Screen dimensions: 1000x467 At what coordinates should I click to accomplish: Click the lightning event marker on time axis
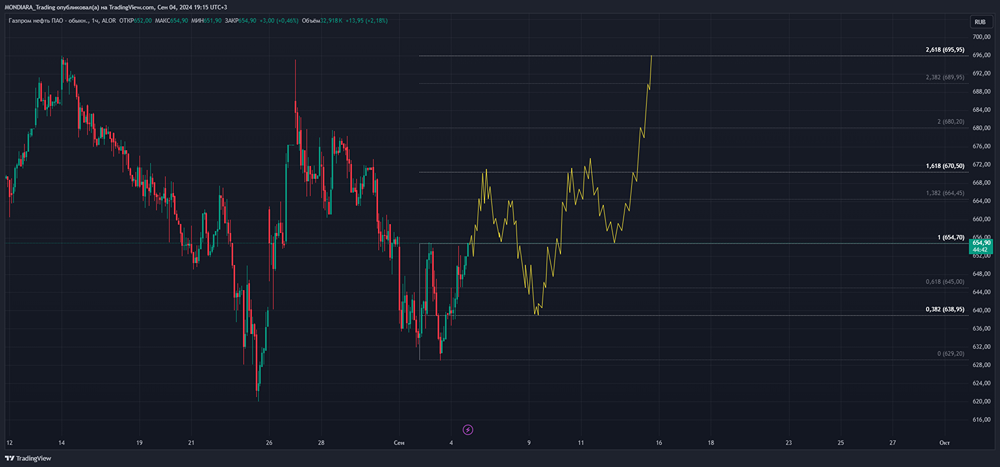[468, 429]
